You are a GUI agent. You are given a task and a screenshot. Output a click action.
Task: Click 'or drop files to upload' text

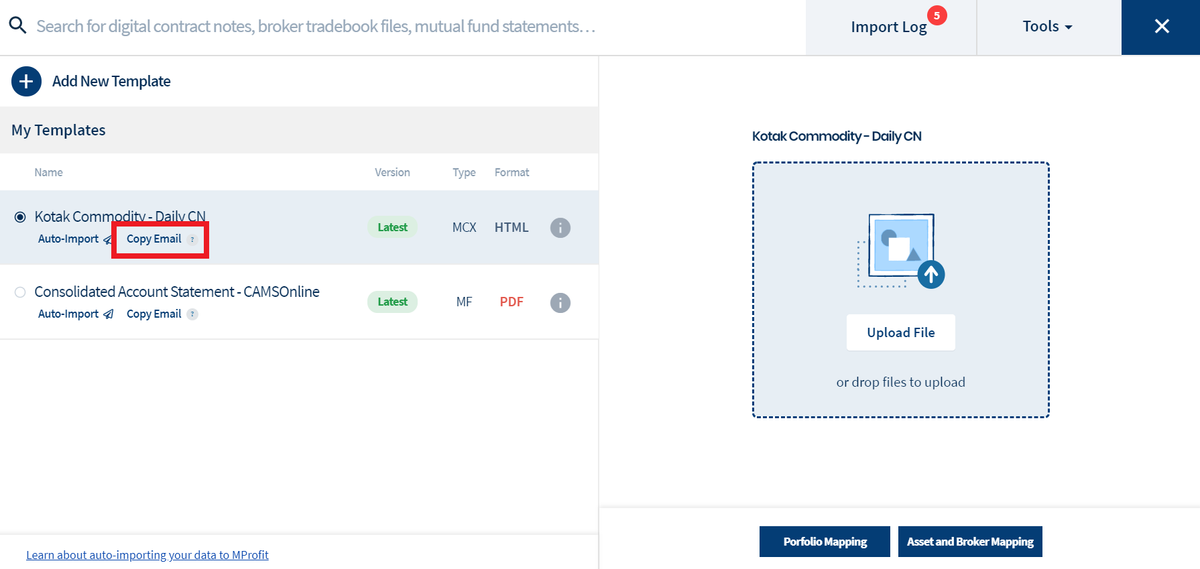click(x=901, y=382)
